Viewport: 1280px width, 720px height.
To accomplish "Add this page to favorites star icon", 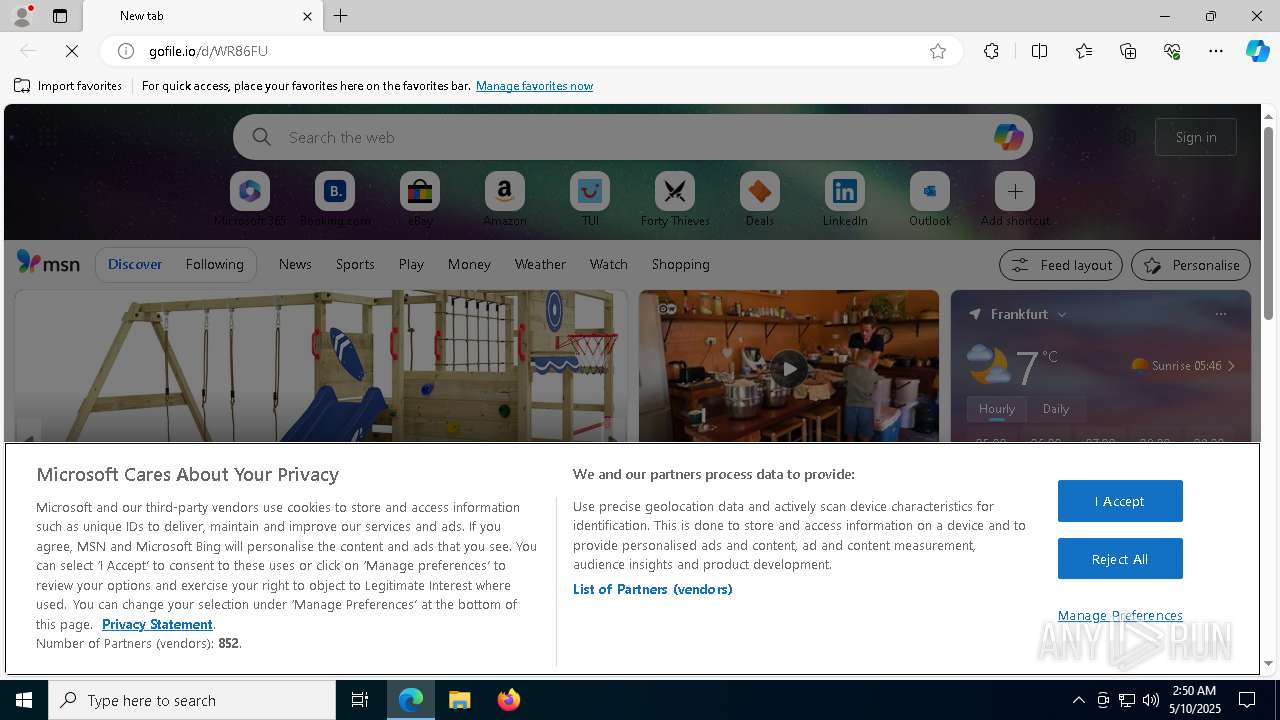I will point(938,51).
